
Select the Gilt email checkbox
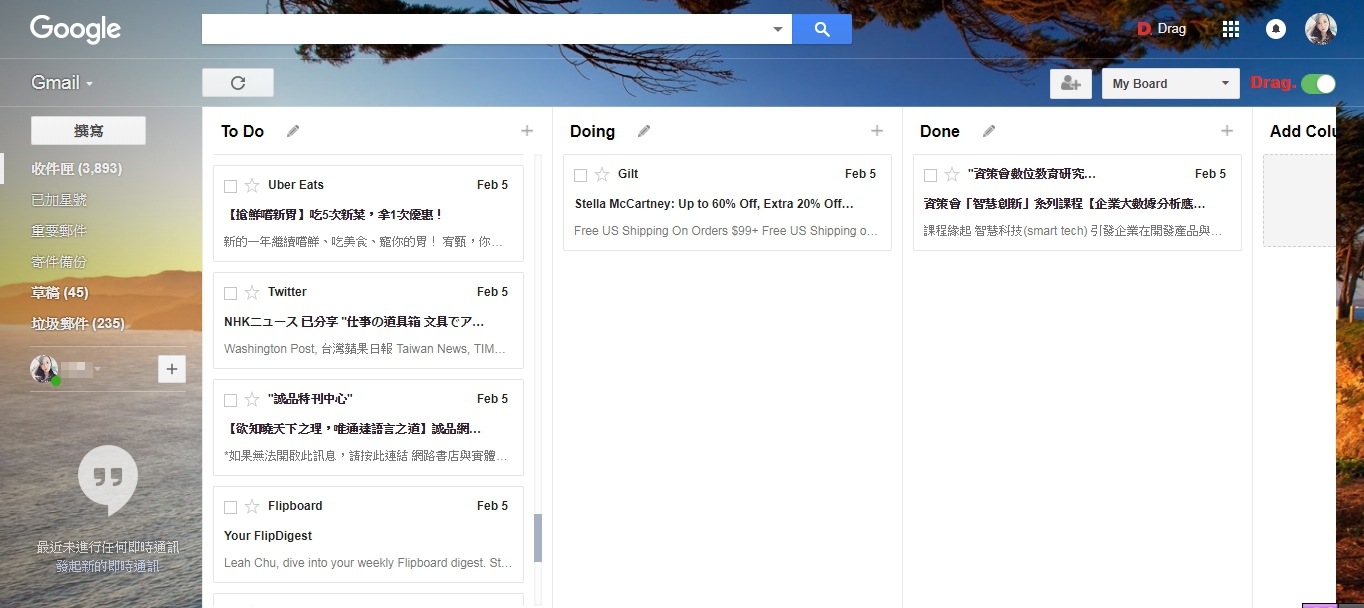point(580,175)
